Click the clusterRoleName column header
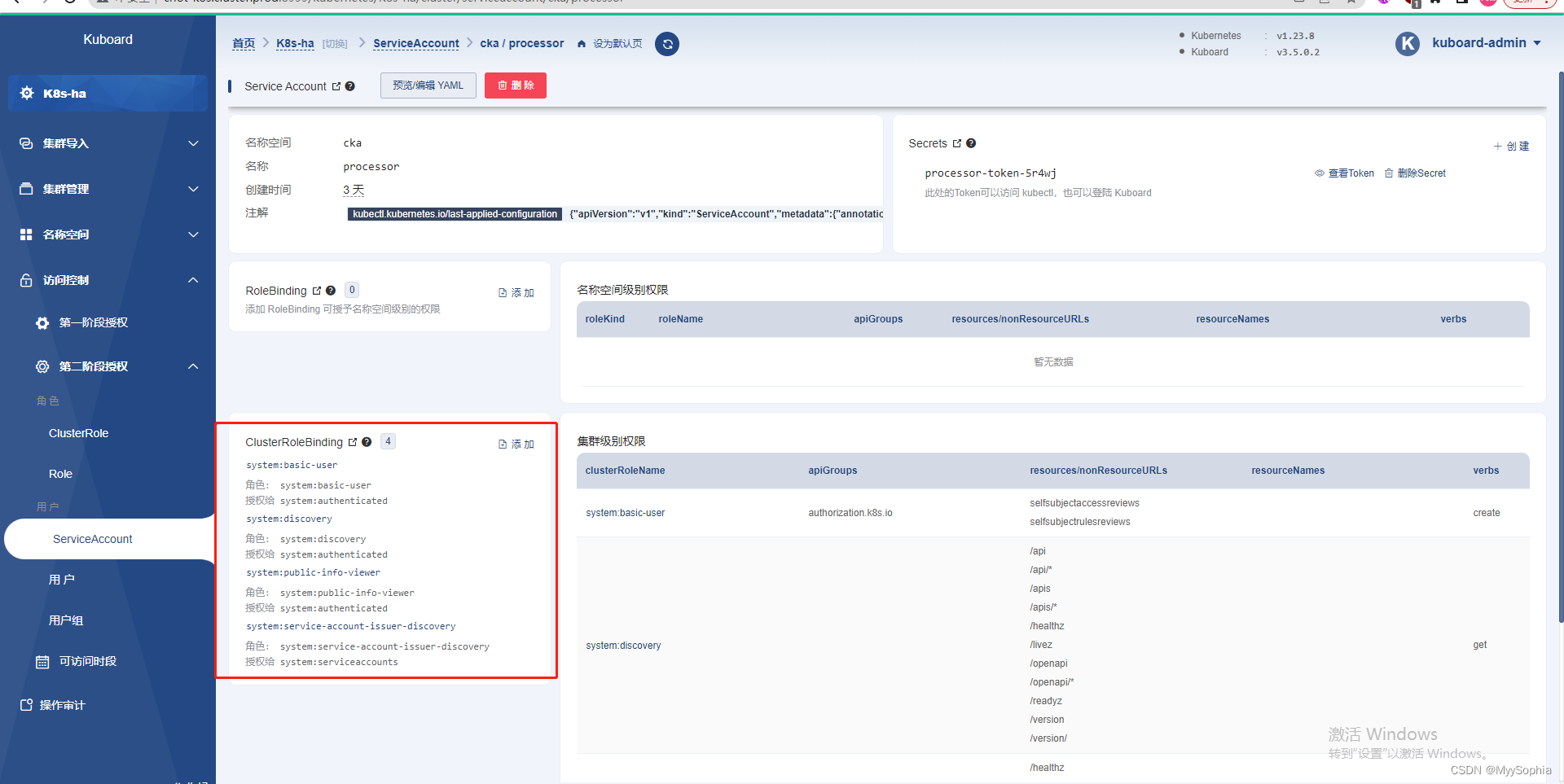1564x784 pixels. pyautogui.click(x=625, y=471)
